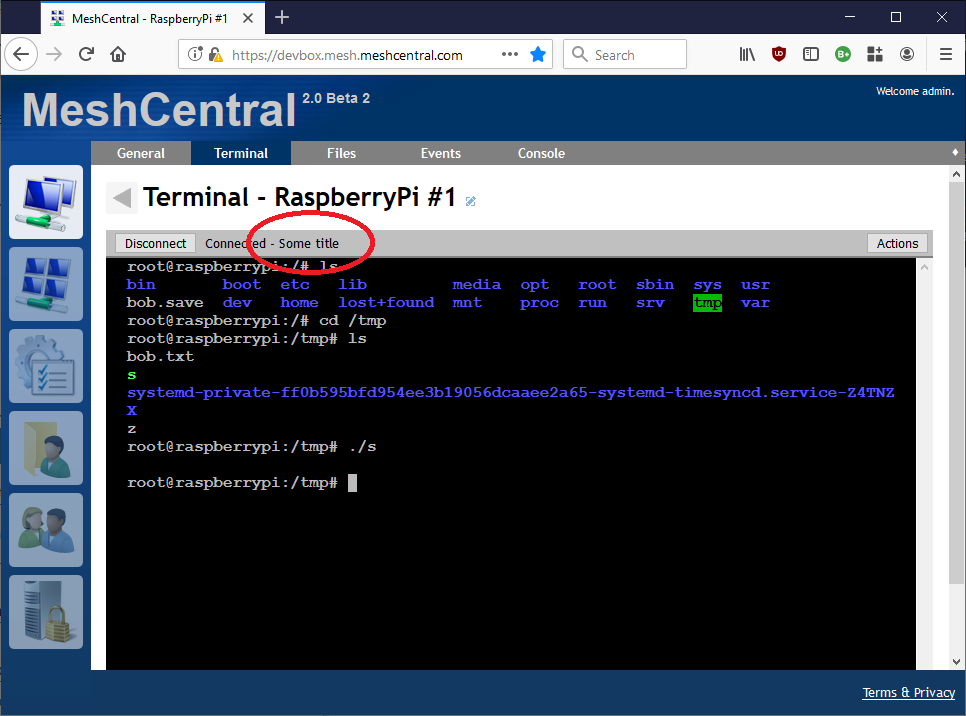Open the Firefox hamburger menu
The image size is (966, 716).
pyautogui.click(x=945, y=54)
